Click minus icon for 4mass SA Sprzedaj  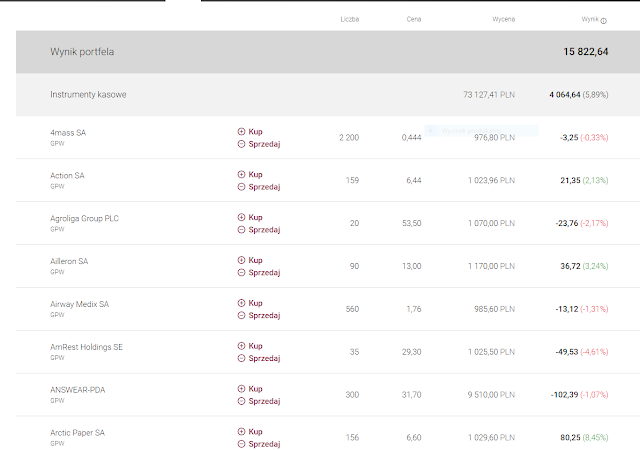coord(241,144)
